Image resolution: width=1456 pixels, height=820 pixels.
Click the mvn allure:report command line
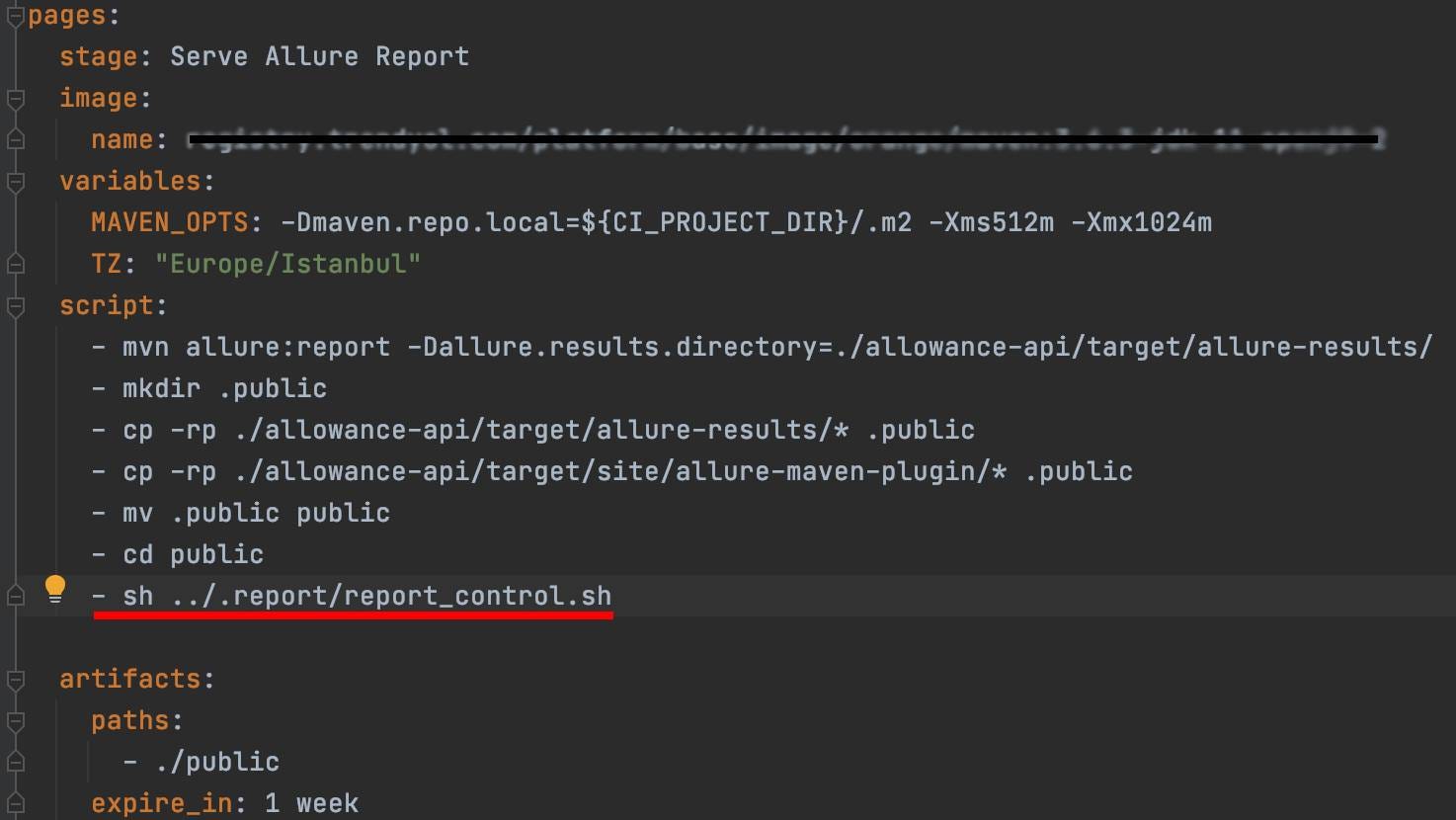[762, 347]
